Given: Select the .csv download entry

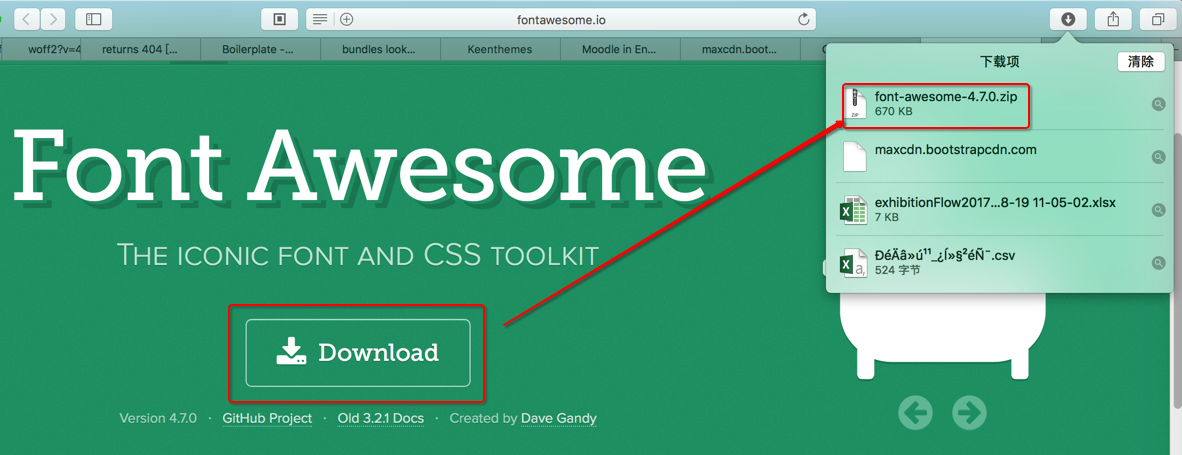Looking at the screenshot, I should (1000, 262).
